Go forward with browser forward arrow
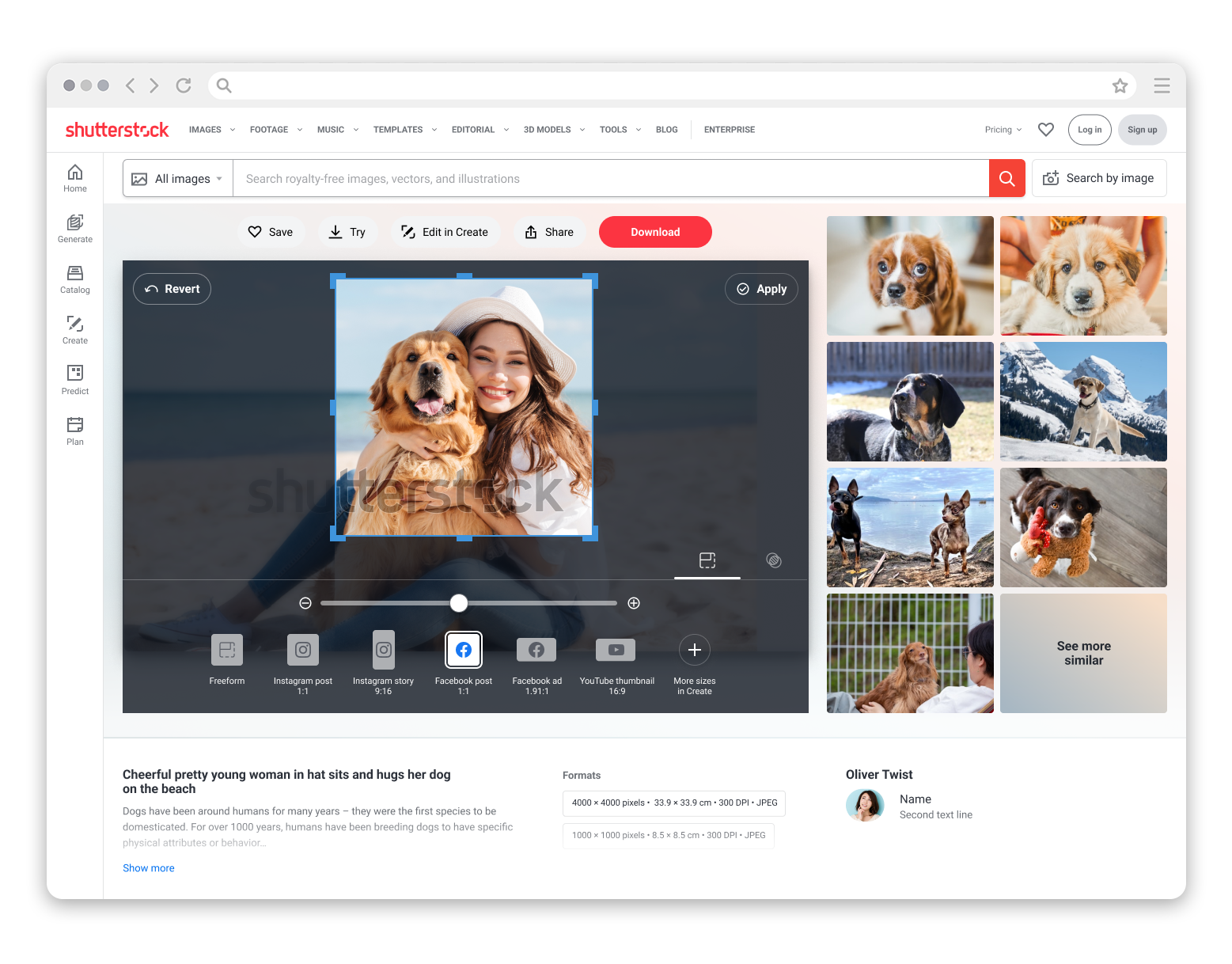Viewport: 1232px width, 964px height. (x=154, y=85)
